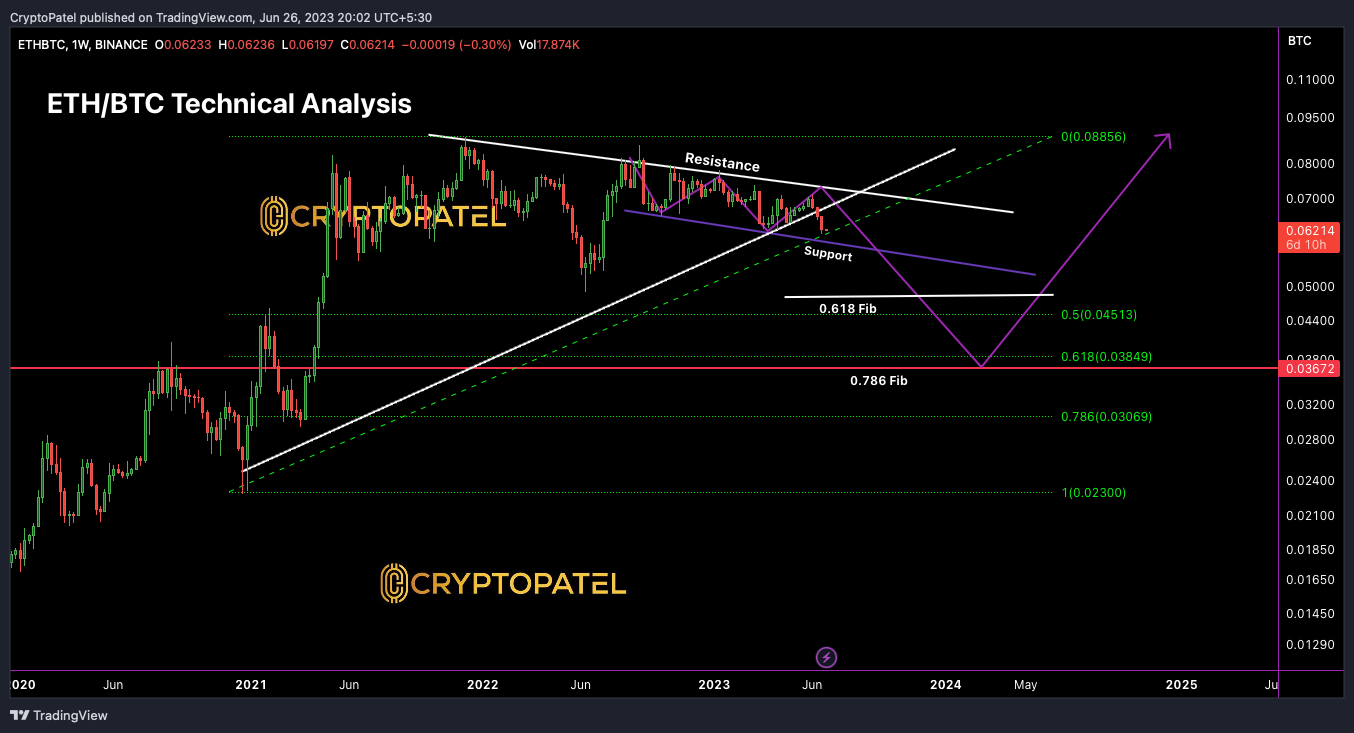Click 0.01650 on the price axis
1354x733 pixels.
[1310, 580]
